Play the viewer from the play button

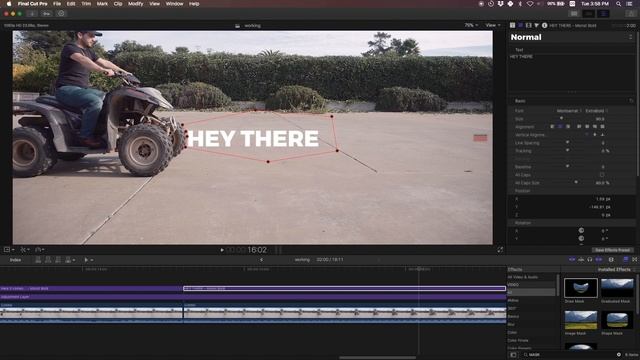pos(222,250)
